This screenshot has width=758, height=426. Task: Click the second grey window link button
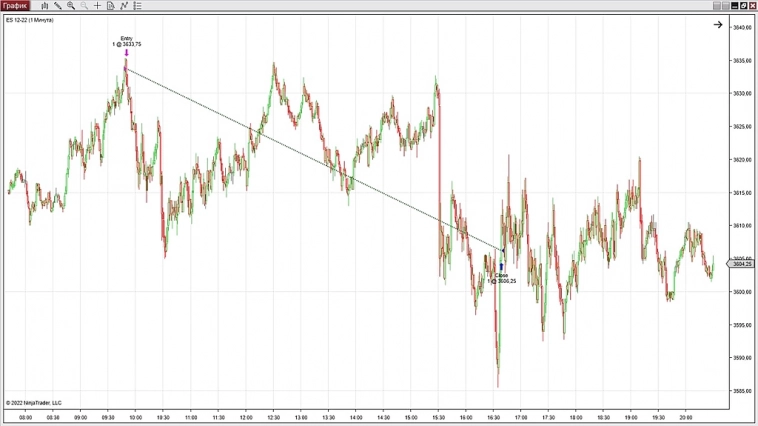click(x=726, y=6)
